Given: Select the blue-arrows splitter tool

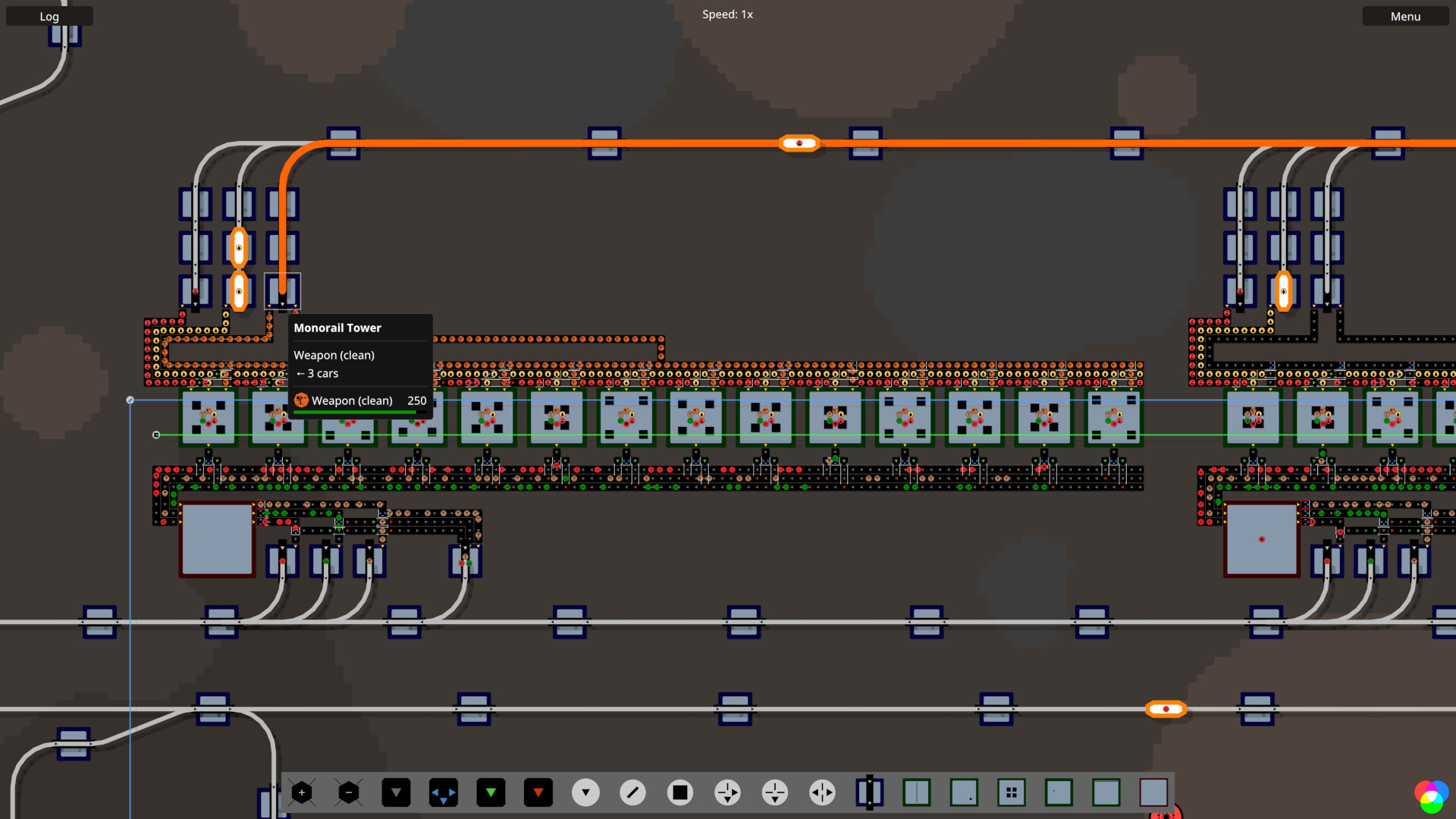Looking at the screenshot, I should click(444, 792).
